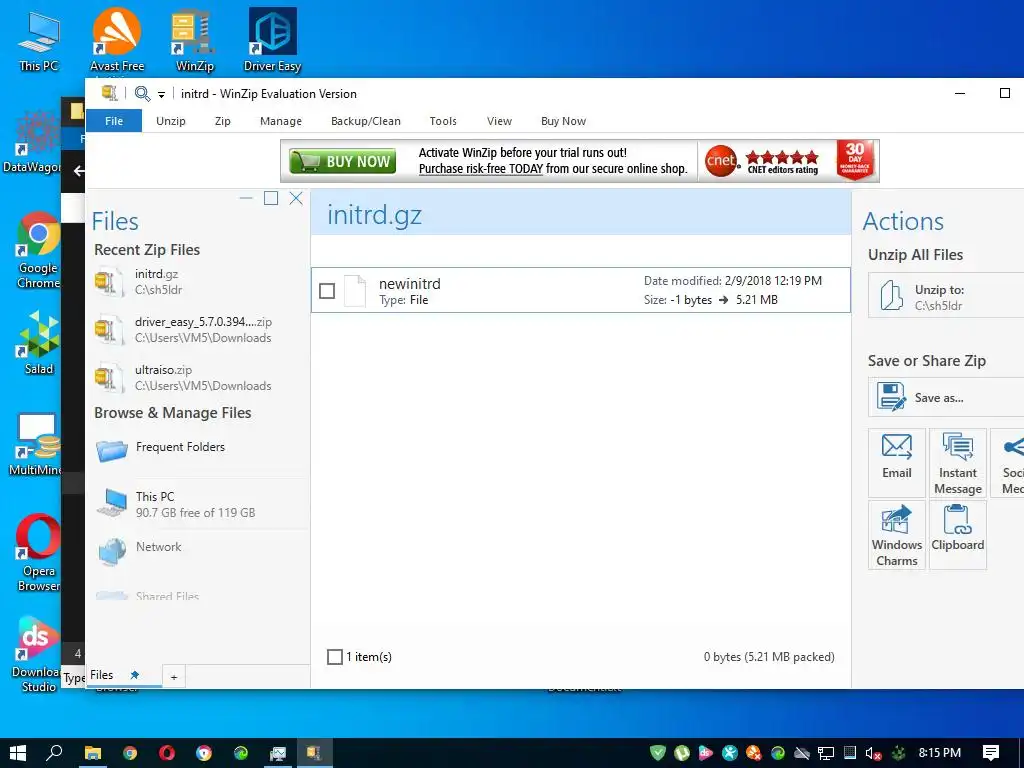
Task: Open the File ribbon tab
Action: (x=114, y=121)
